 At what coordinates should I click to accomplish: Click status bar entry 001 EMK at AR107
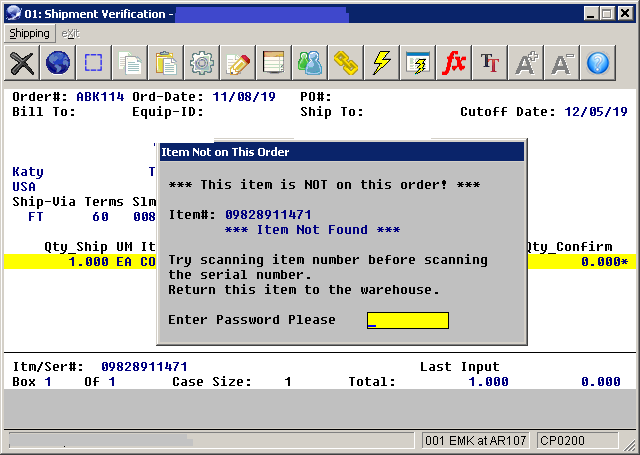coord(476,441)
